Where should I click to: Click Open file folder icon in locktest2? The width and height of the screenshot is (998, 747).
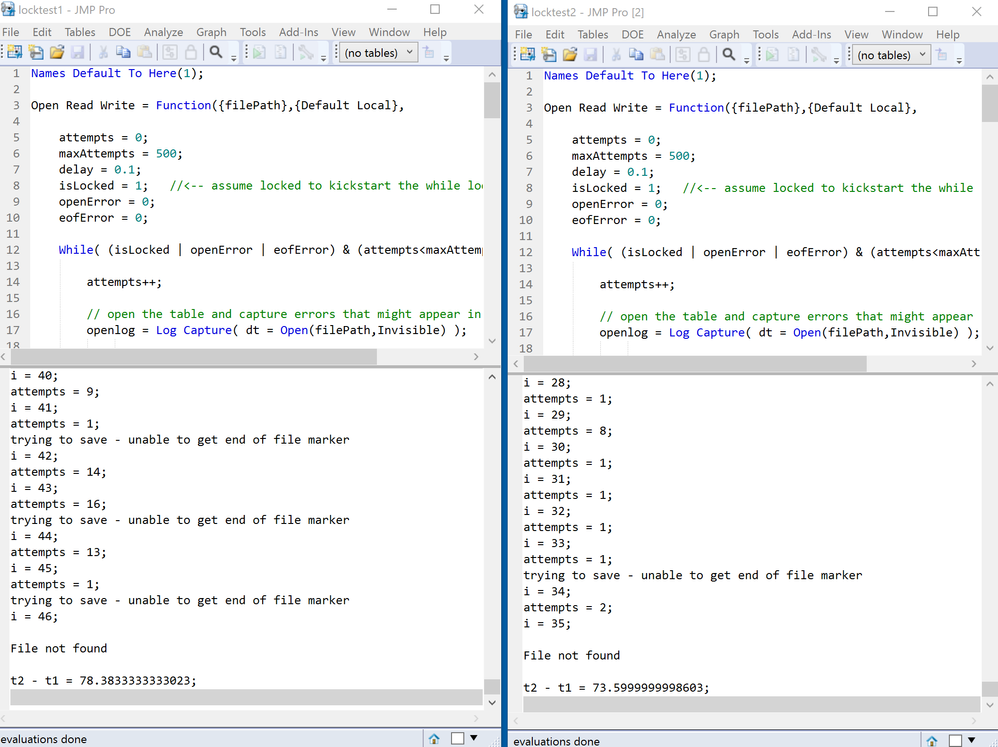coord(570,55)
